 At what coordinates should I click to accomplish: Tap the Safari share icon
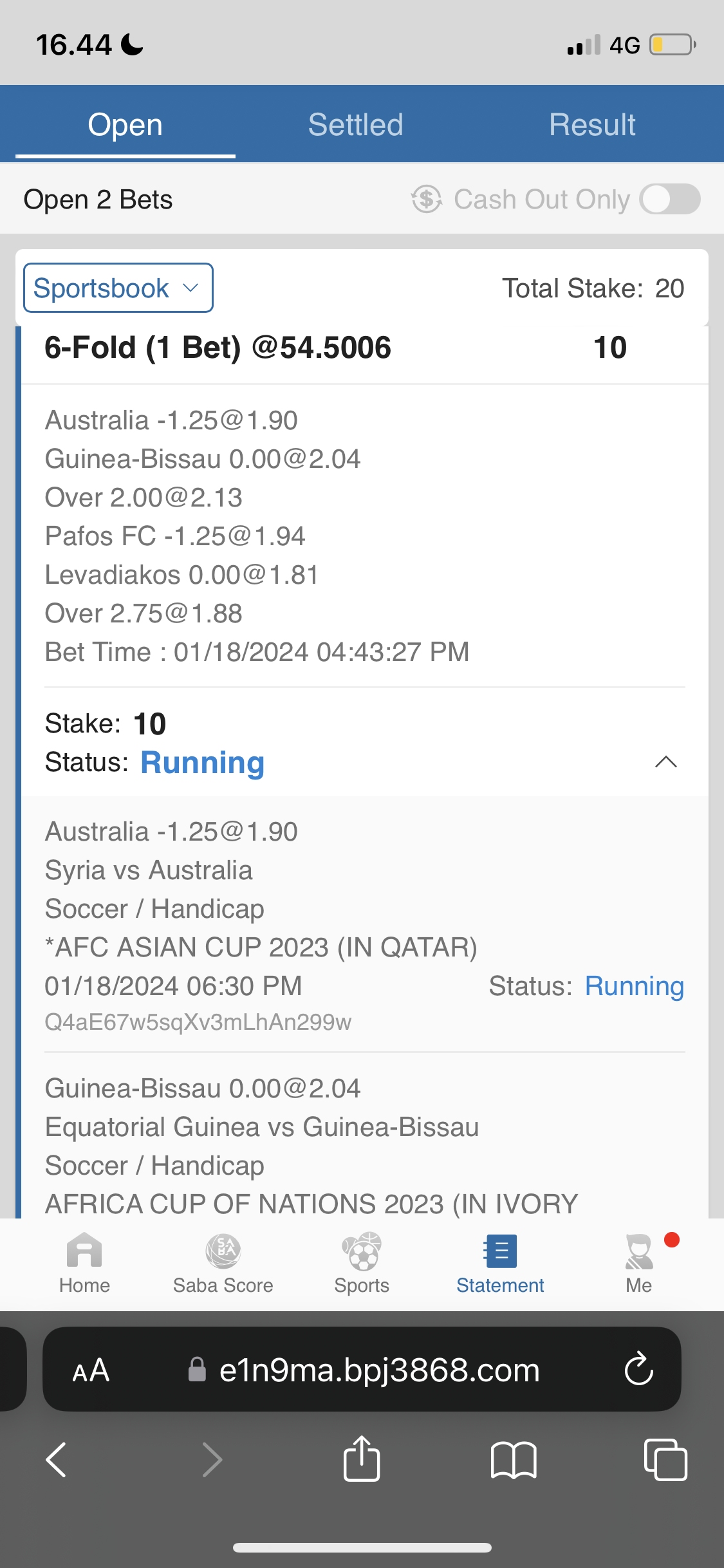[x=362, y=1459]
